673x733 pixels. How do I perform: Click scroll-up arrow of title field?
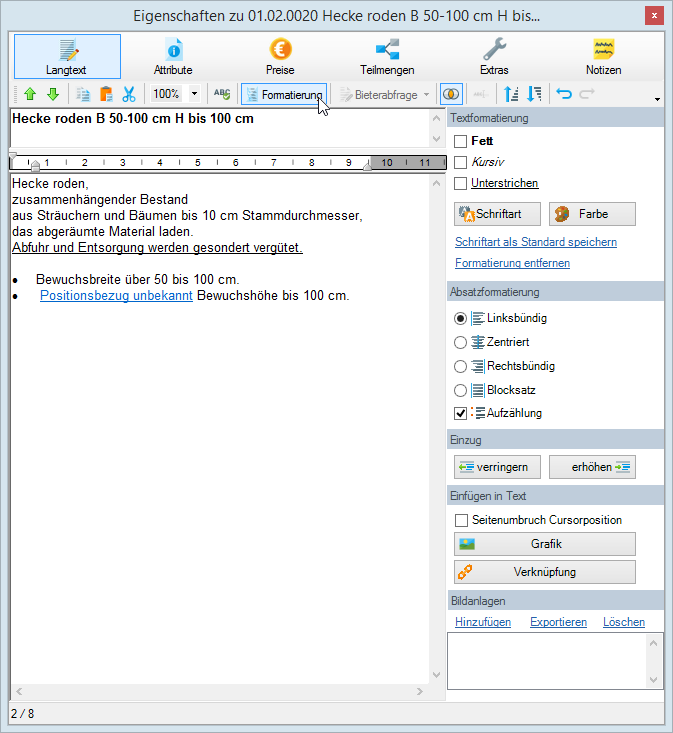tap(437, 118)
